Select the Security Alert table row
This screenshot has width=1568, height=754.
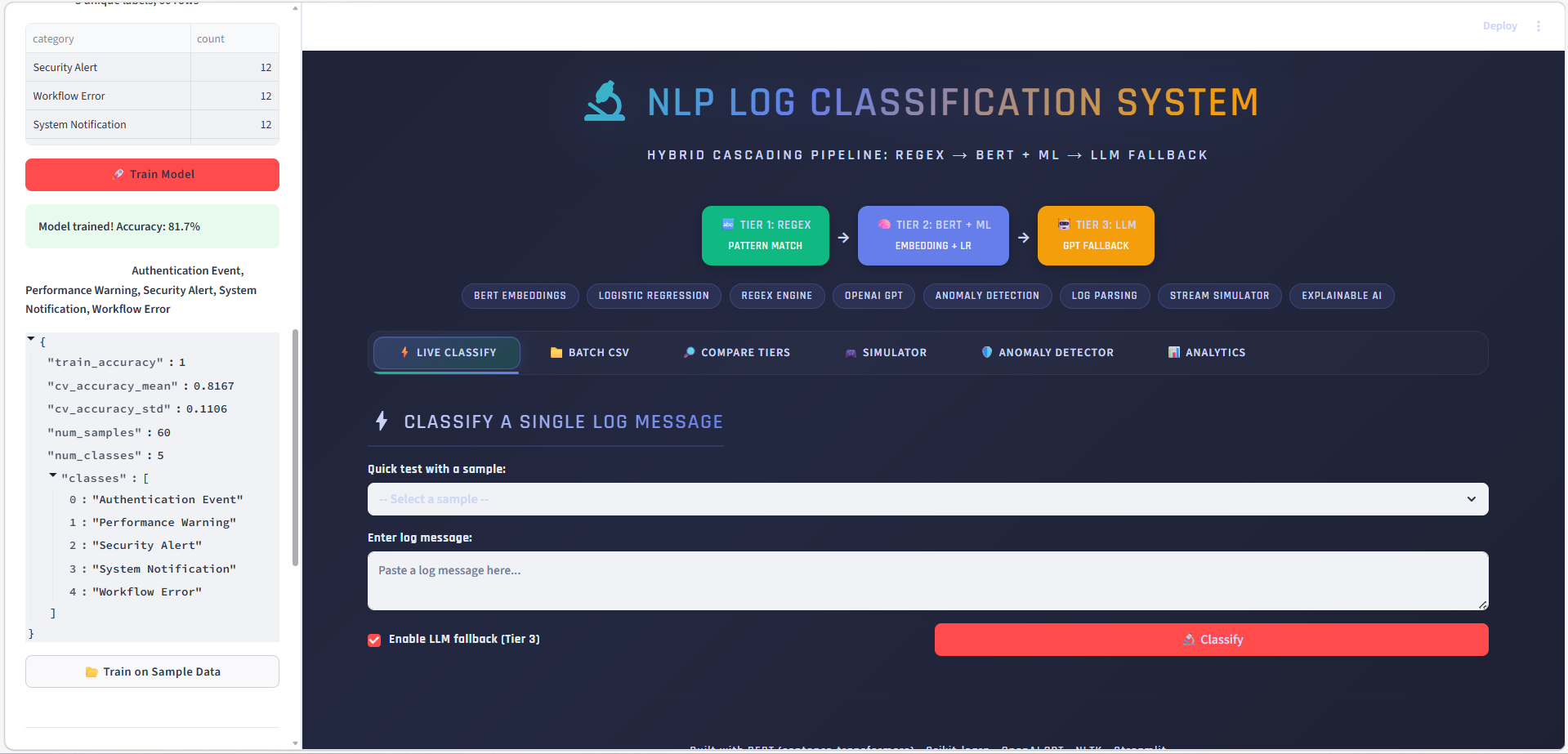[152, 67]
